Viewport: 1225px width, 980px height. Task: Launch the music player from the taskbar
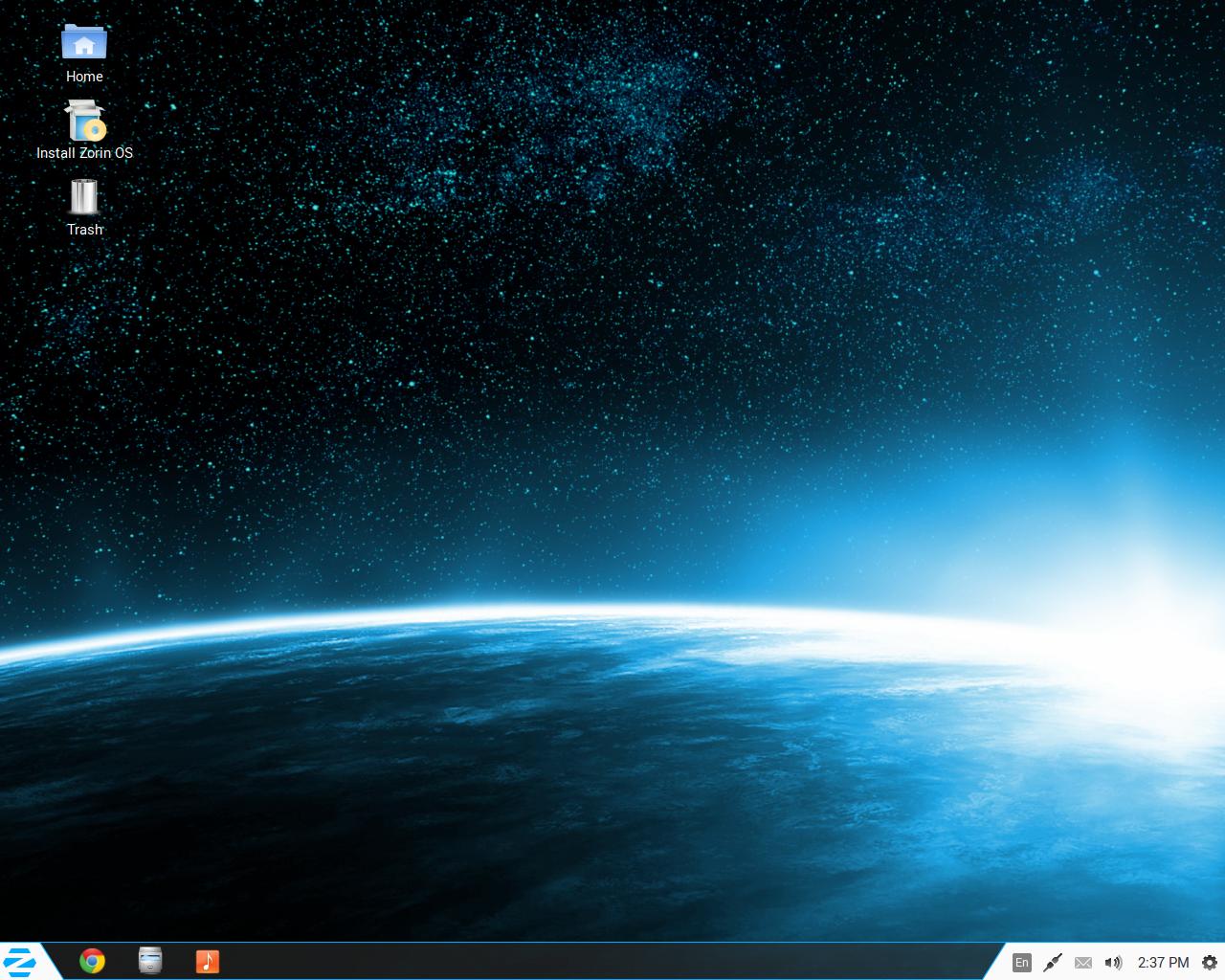click(208, 961)
